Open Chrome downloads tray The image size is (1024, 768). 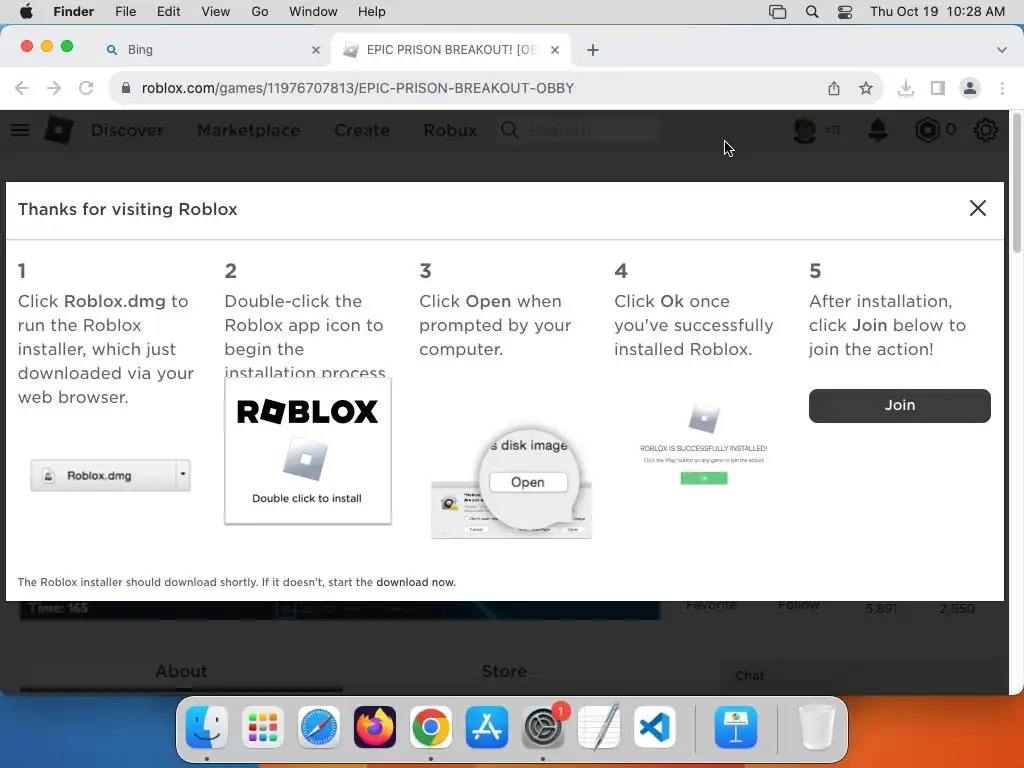[906, 88]
